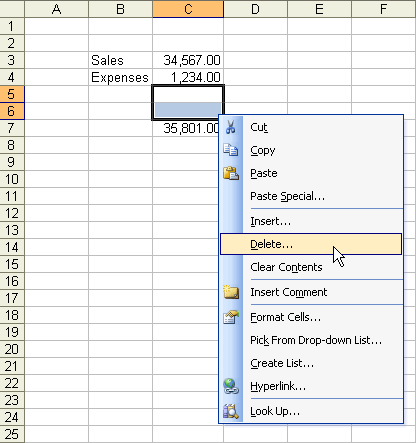Viewport: 416px width, 443px height.
Task: Select highlighted row 5 header
Action: pyautogui.click(x=12, y=94)
